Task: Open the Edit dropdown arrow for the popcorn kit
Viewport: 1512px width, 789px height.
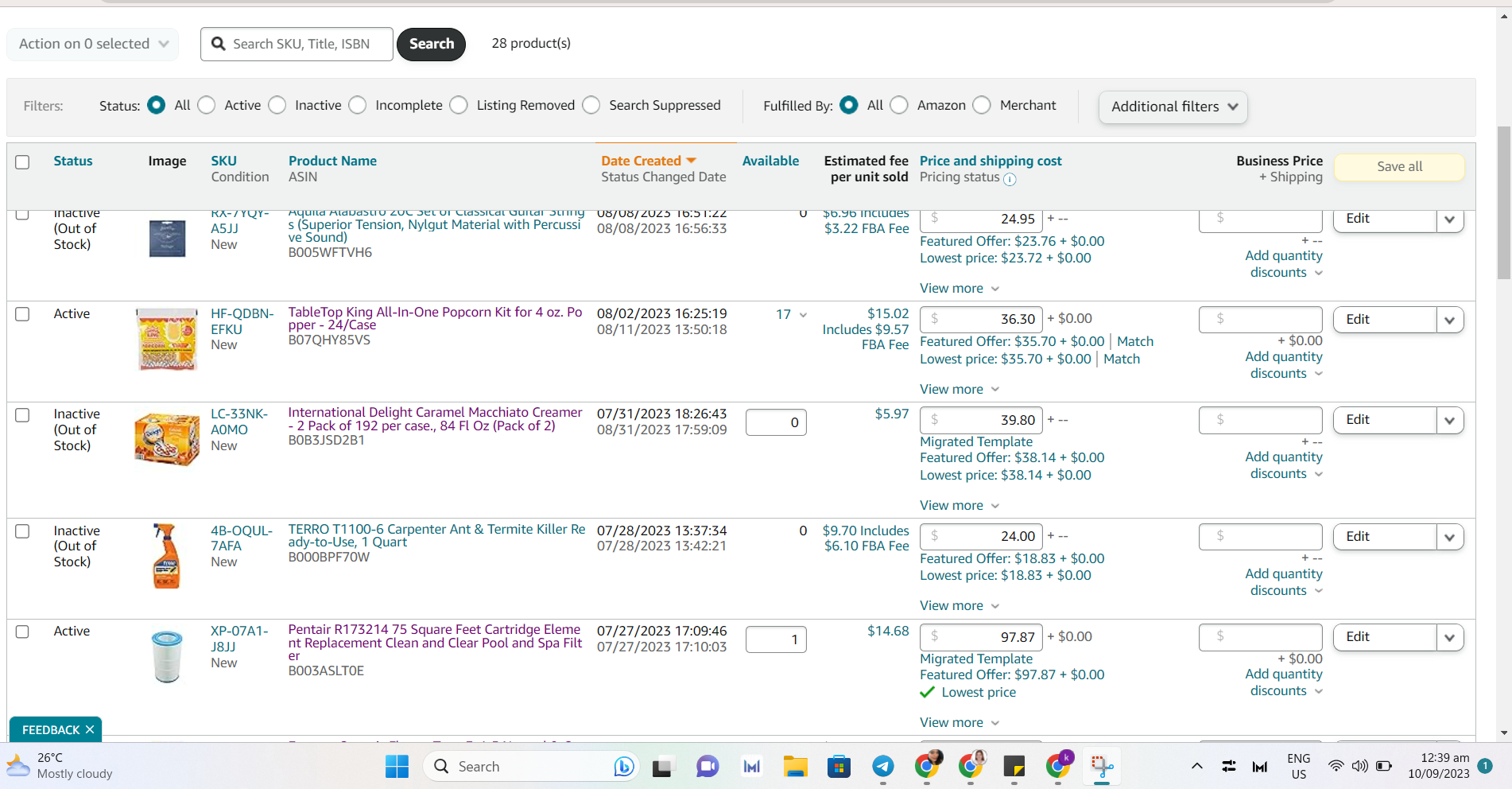Action: (1450, 320)
